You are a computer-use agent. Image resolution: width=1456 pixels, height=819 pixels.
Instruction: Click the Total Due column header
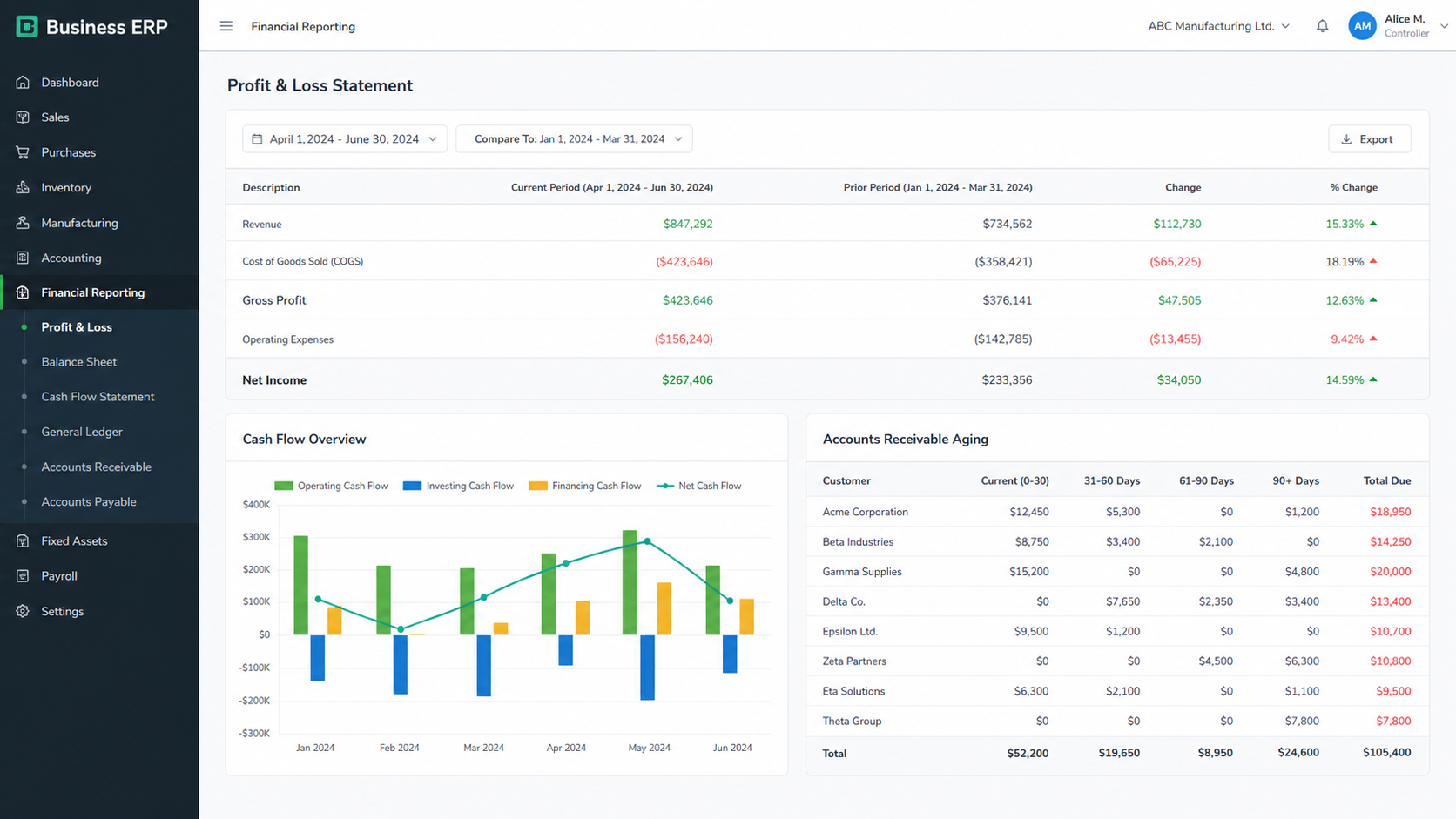pos(1387,480)
